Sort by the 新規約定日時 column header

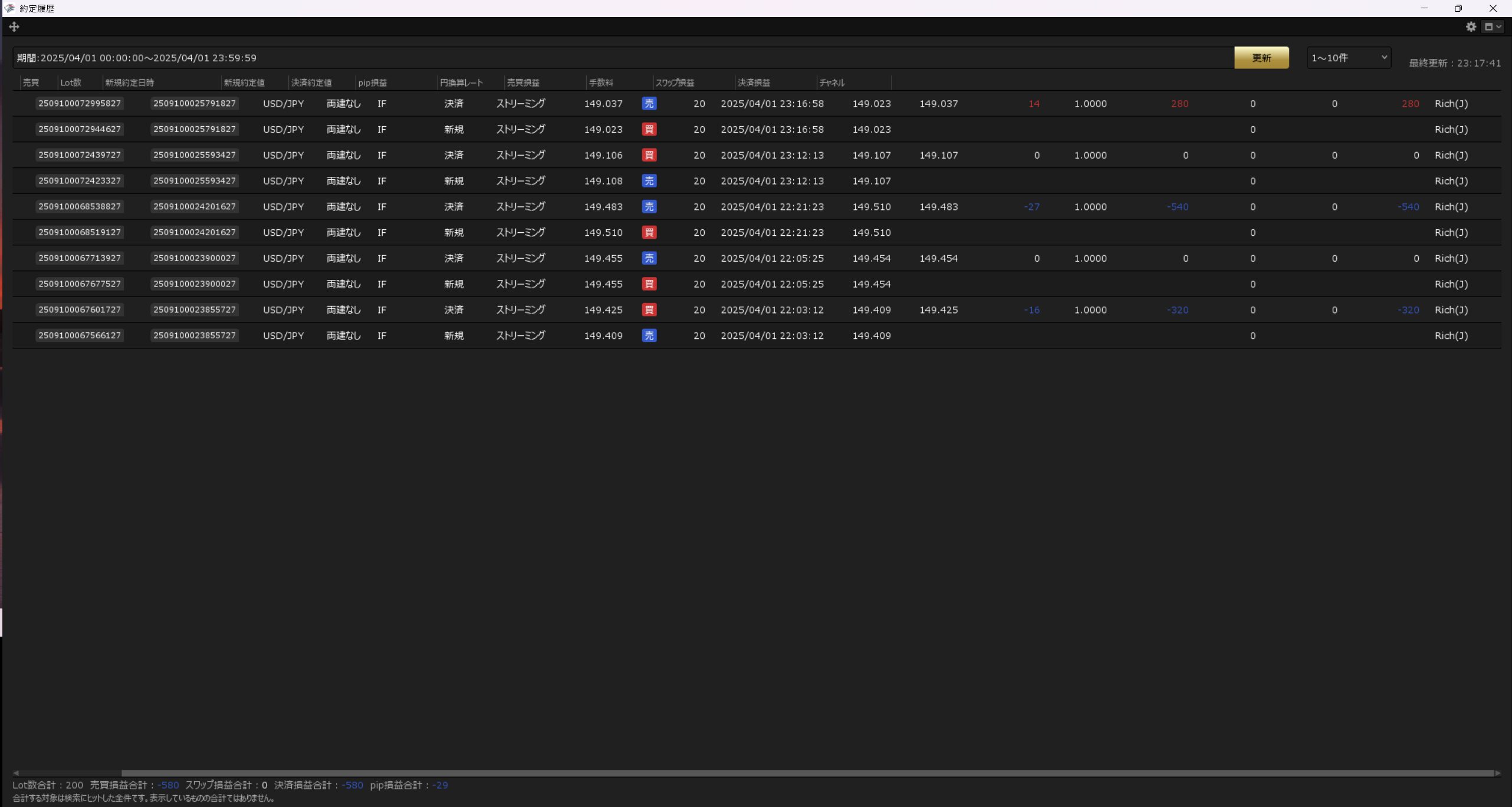[129, 83]
